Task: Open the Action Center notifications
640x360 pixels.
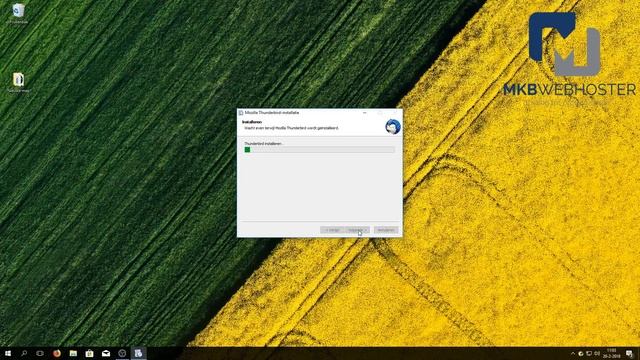Action: coord(630,353)
